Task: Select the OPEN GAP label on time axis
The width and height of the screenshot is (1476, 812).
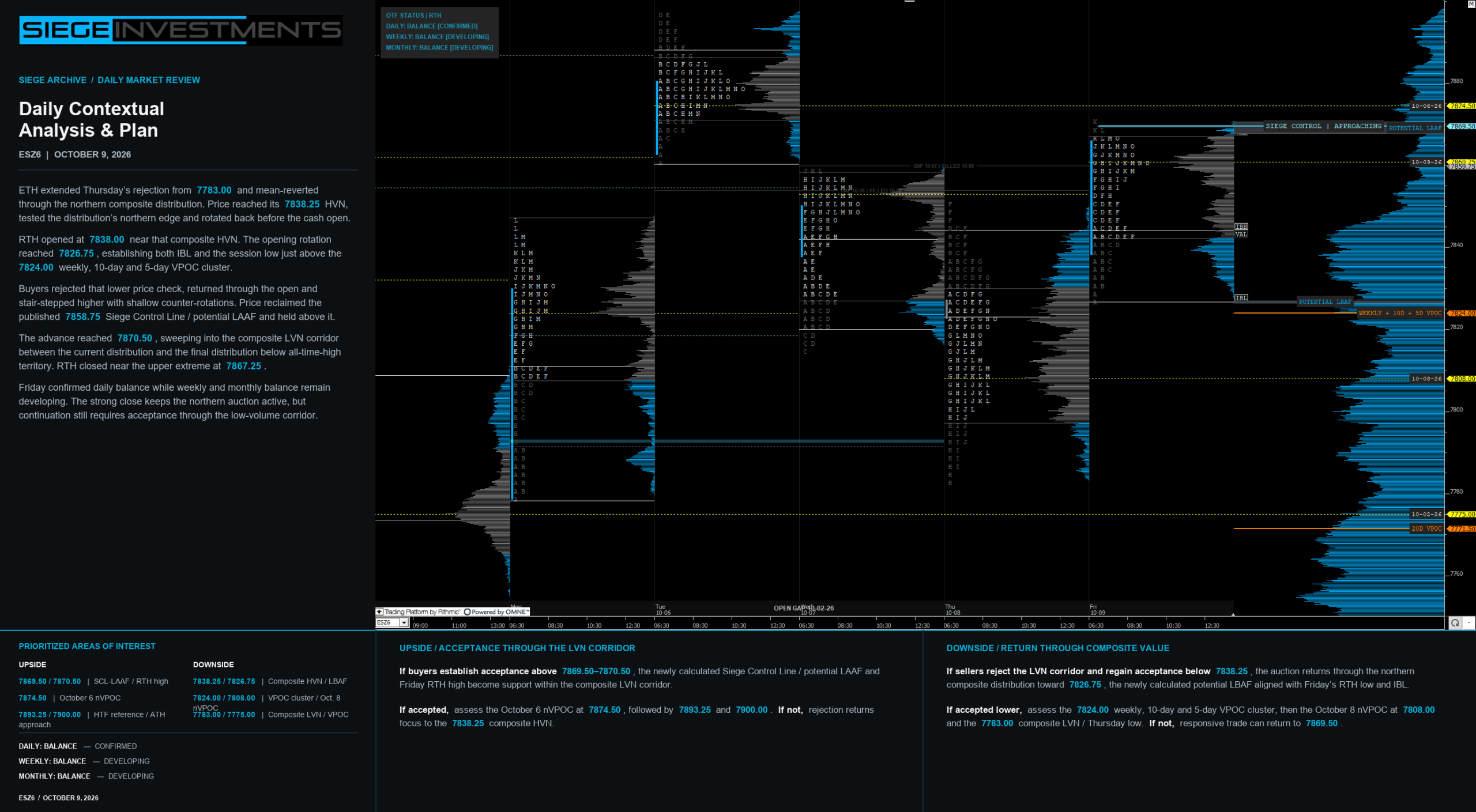Action: [x=804, y=609]
